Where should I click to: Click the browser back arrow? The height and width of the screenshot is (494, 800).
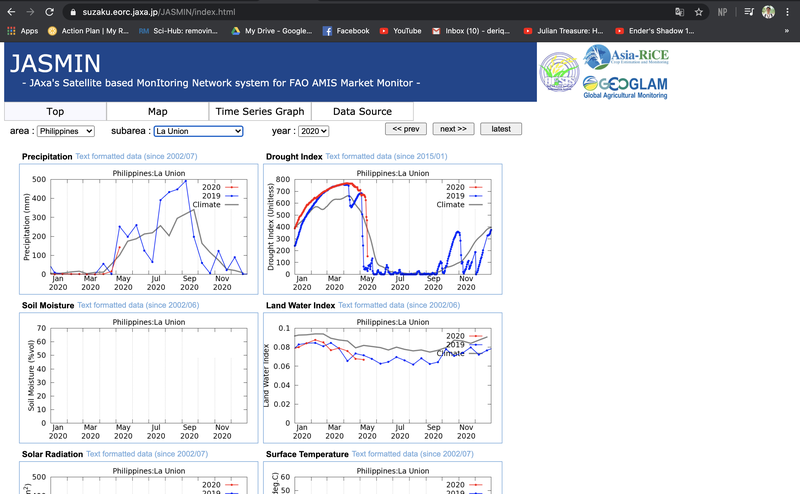coord(9,12)
